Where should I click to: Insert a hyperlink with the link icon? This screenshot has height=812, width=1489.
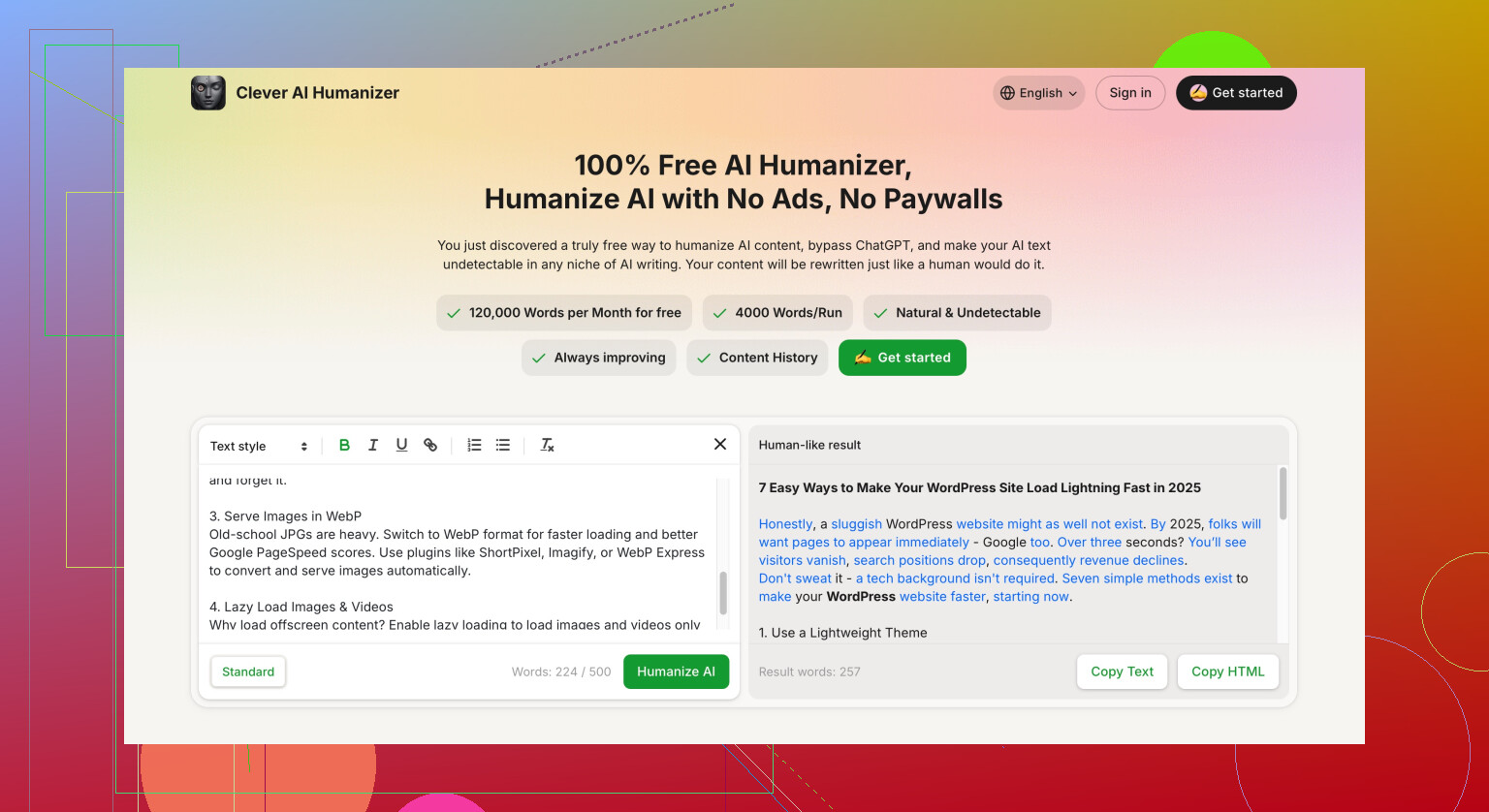[430, 445]
